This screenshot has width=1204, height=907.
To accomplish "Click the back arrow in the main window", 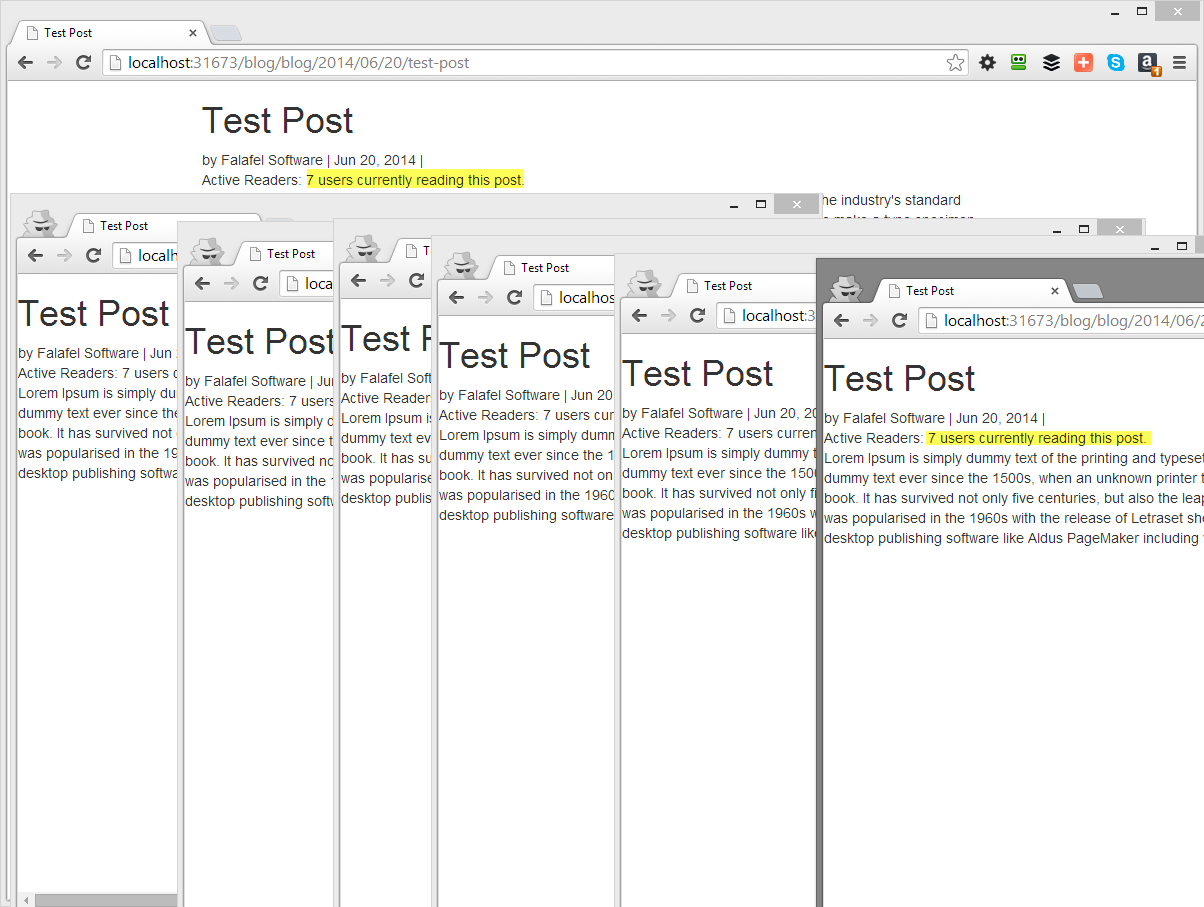I will pos(25,62).
